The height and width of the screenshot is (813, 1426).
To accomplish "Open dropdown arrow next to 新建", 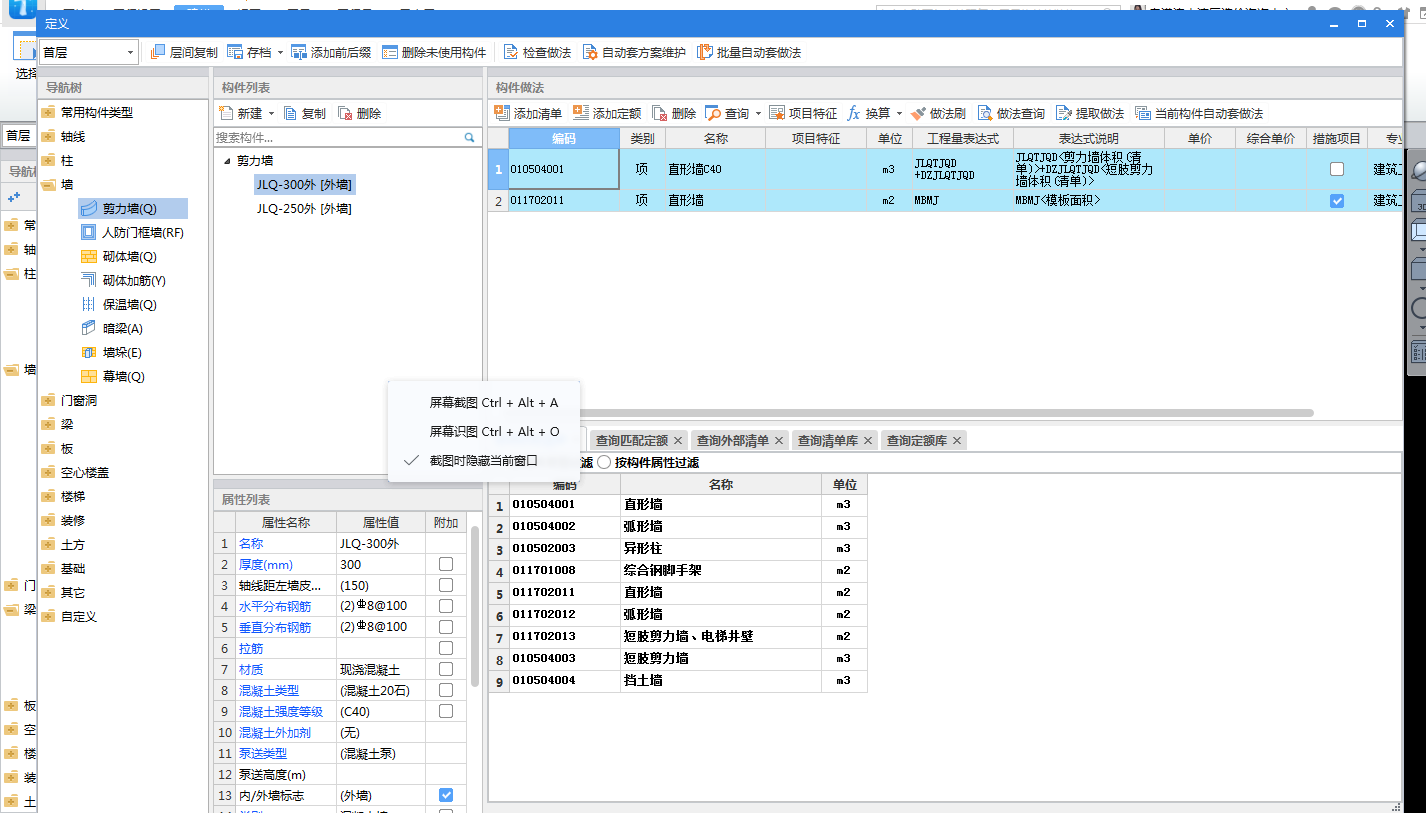I will [x=270, y=114].
